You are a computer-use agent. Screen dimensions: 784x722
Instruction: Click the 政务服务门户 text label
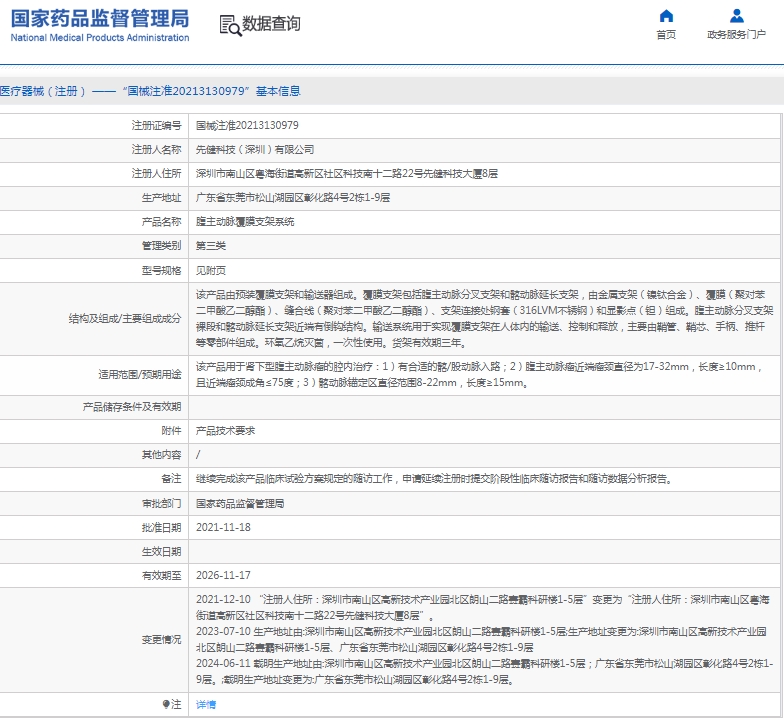coord(736,34)
